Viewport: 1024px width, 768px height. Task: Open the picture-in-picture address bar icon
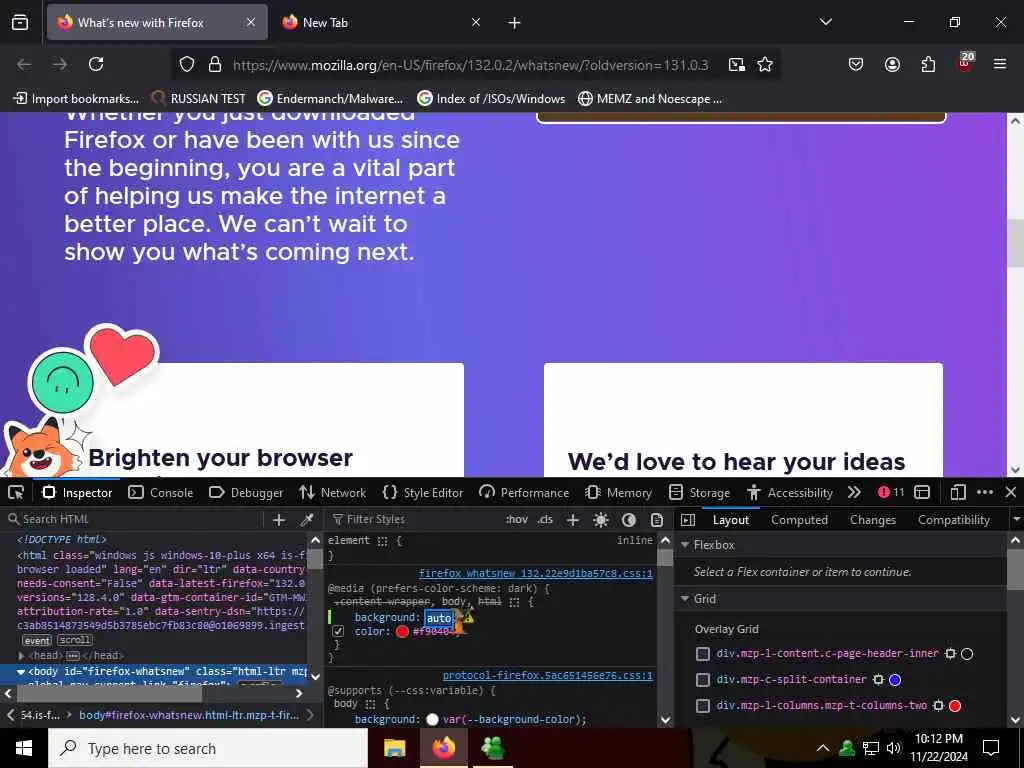pyautogui.click(x=737, y=64)
